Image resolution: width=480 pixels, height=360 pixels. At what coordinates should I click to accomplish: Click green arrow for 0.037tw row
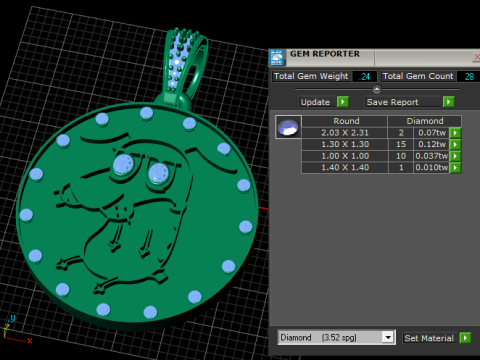[x=455, y=156]
